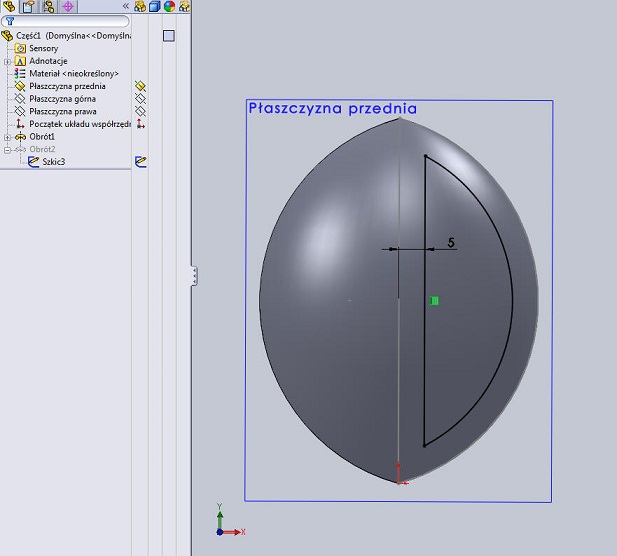Viewport: 617px width, 556px height.
Task: Click the Materiał list icon
Action: [x=20, y=74]
